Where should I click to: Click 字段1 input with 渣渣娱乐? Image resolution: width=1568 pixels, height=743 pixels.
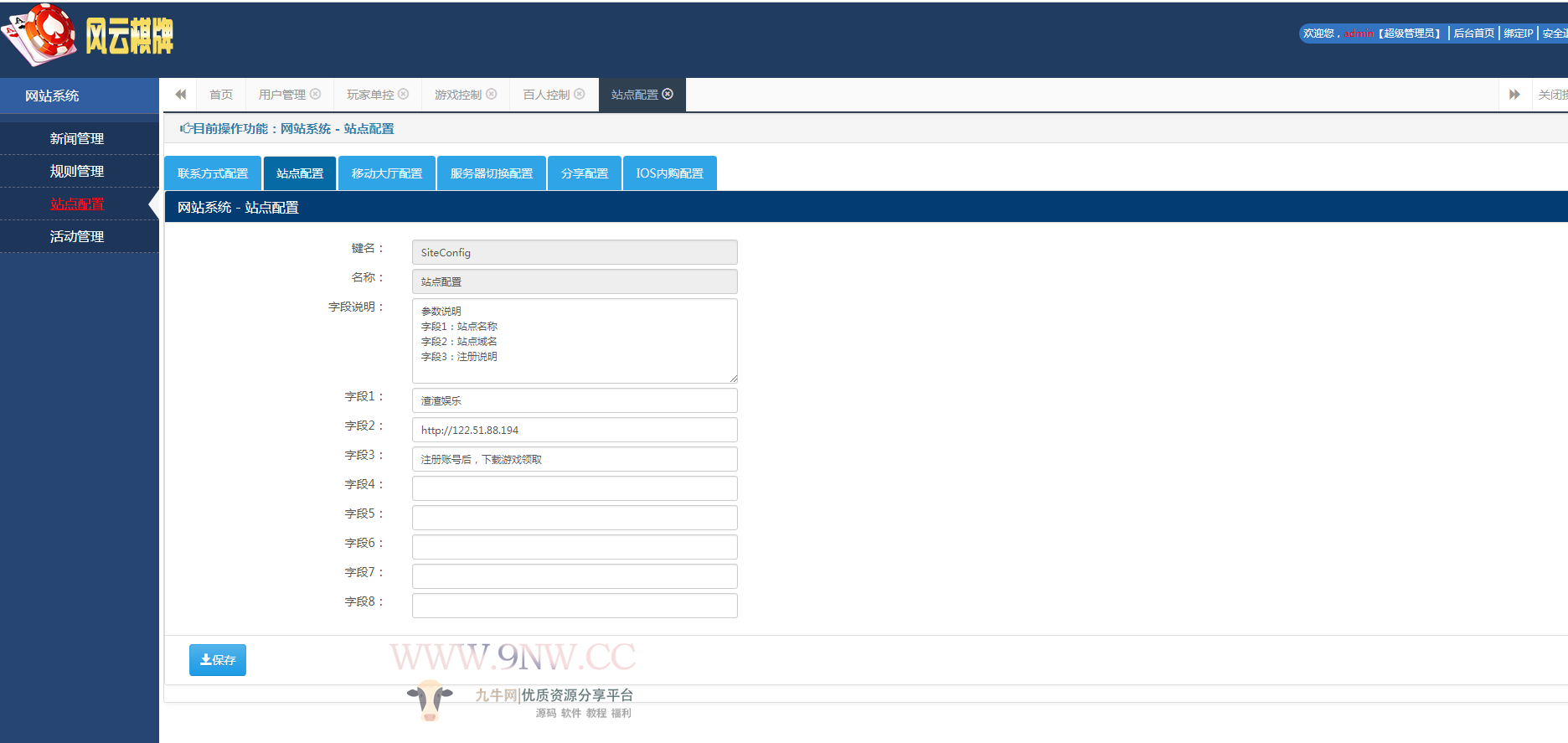pyautogui.click(x=575, y=400)
